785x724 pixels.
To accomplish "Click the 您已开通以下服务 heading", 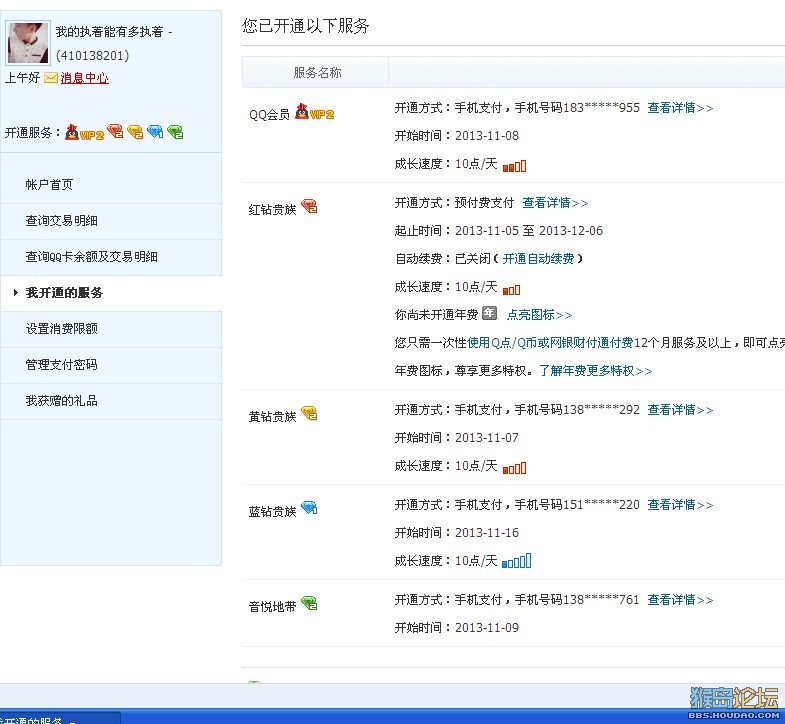I will (305, 26).
